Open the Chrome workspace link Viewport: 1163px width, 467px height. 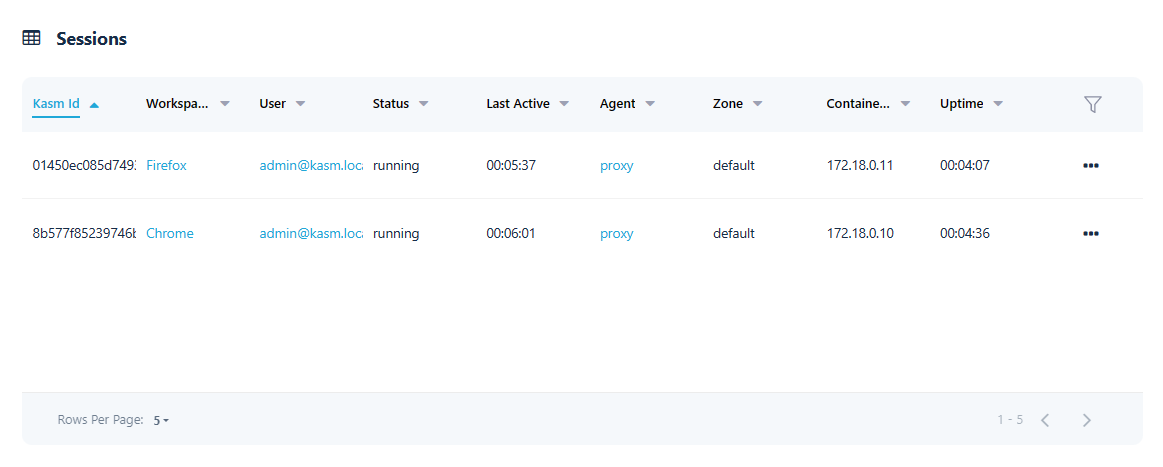[169, 234]
